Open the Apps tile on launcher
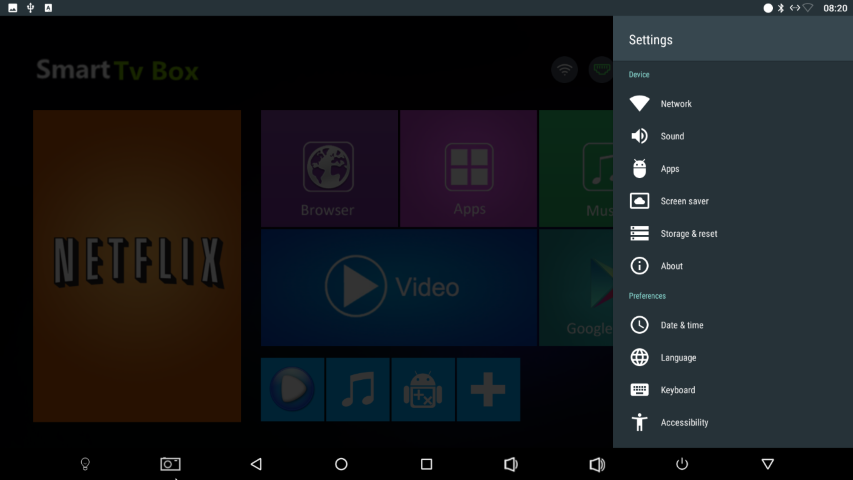The width and height of the screenshot is (853, 480). 468,169
